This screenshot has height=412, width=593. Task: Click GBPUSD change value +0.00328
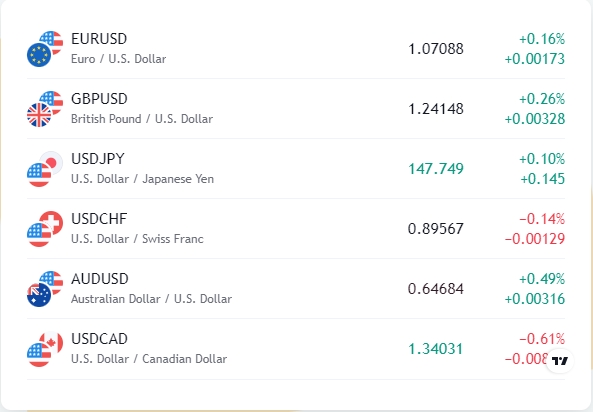535,119
